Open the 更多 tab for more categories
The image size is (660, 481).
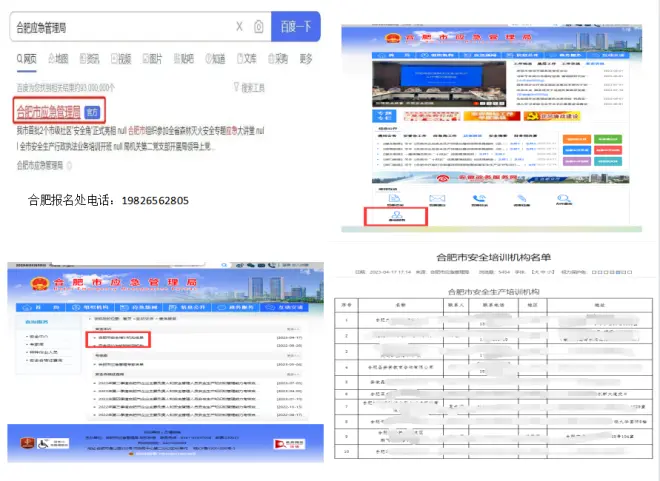coord(305,59)
